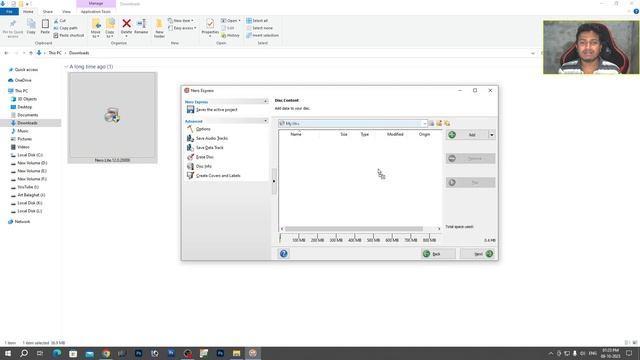The width and height of the screenshot is (640, 360).
Task: Open the File menu in File Explorer
Action: click(x=9, y=12)
